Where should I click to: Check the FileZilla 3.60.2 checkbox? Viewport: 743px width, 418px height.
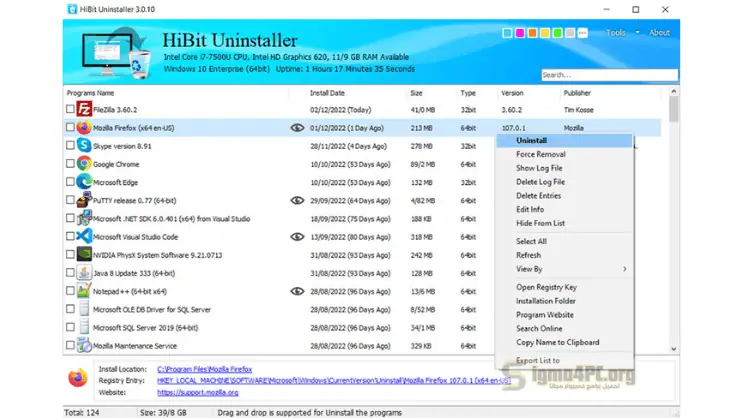70,109
